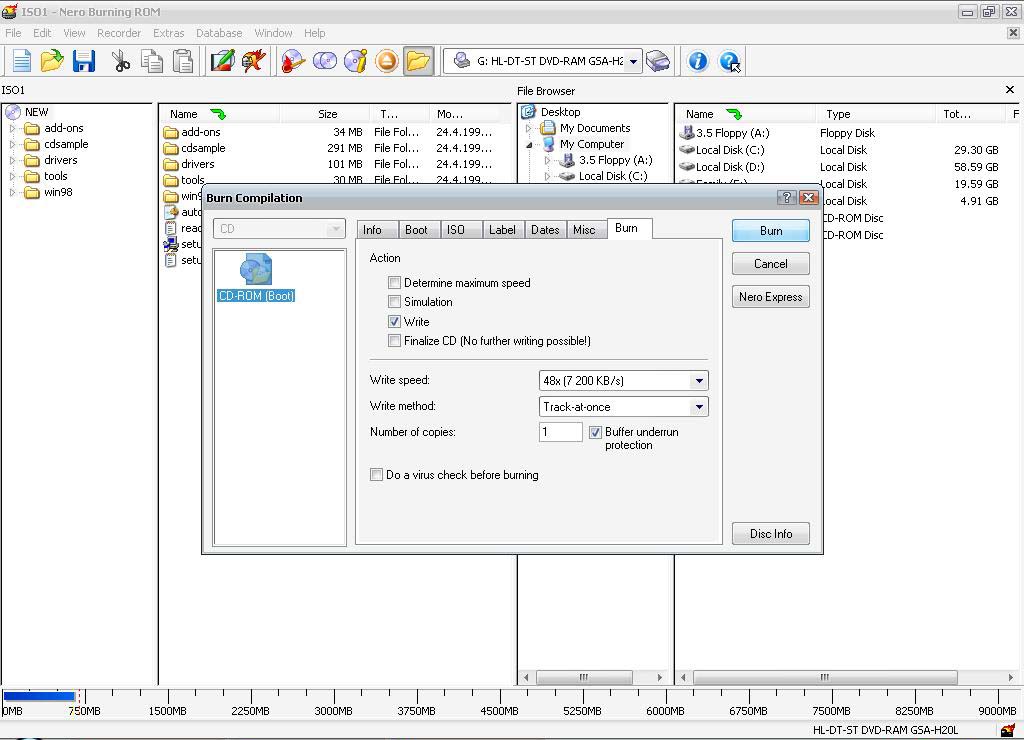
Task: Click the 3.5 Floppy (A:) drive list icon
Action: [686, 133]
